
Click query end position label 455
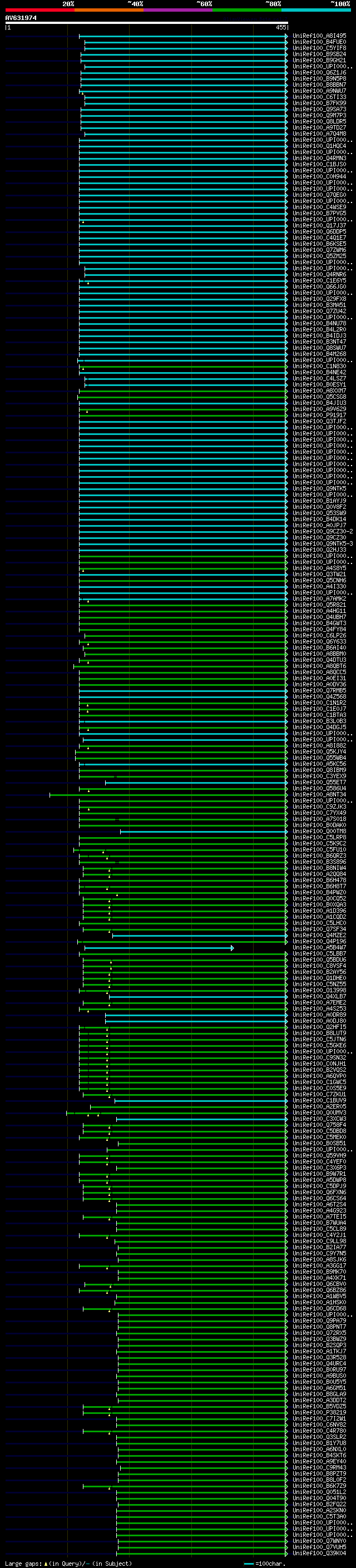[x=281, y=27]
